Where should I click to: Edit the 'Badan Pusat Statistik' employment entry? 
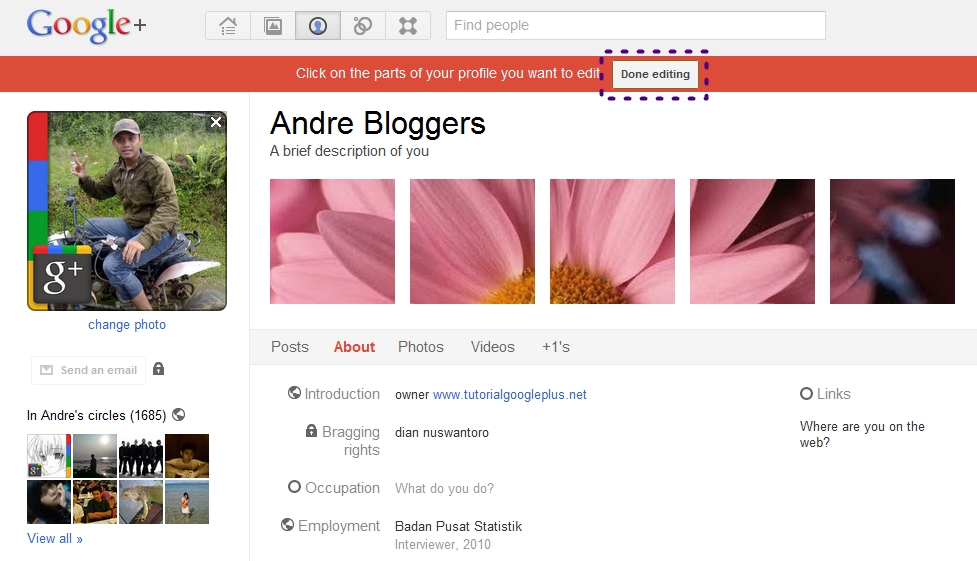[459, 526]
